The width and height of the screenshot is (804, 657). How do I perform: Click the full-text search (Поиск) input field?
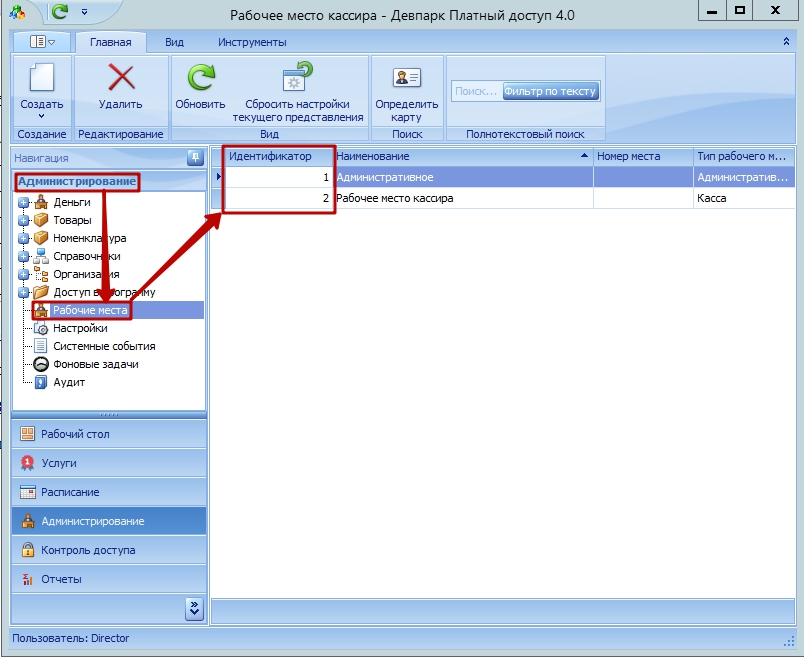[x=475, y=91]
